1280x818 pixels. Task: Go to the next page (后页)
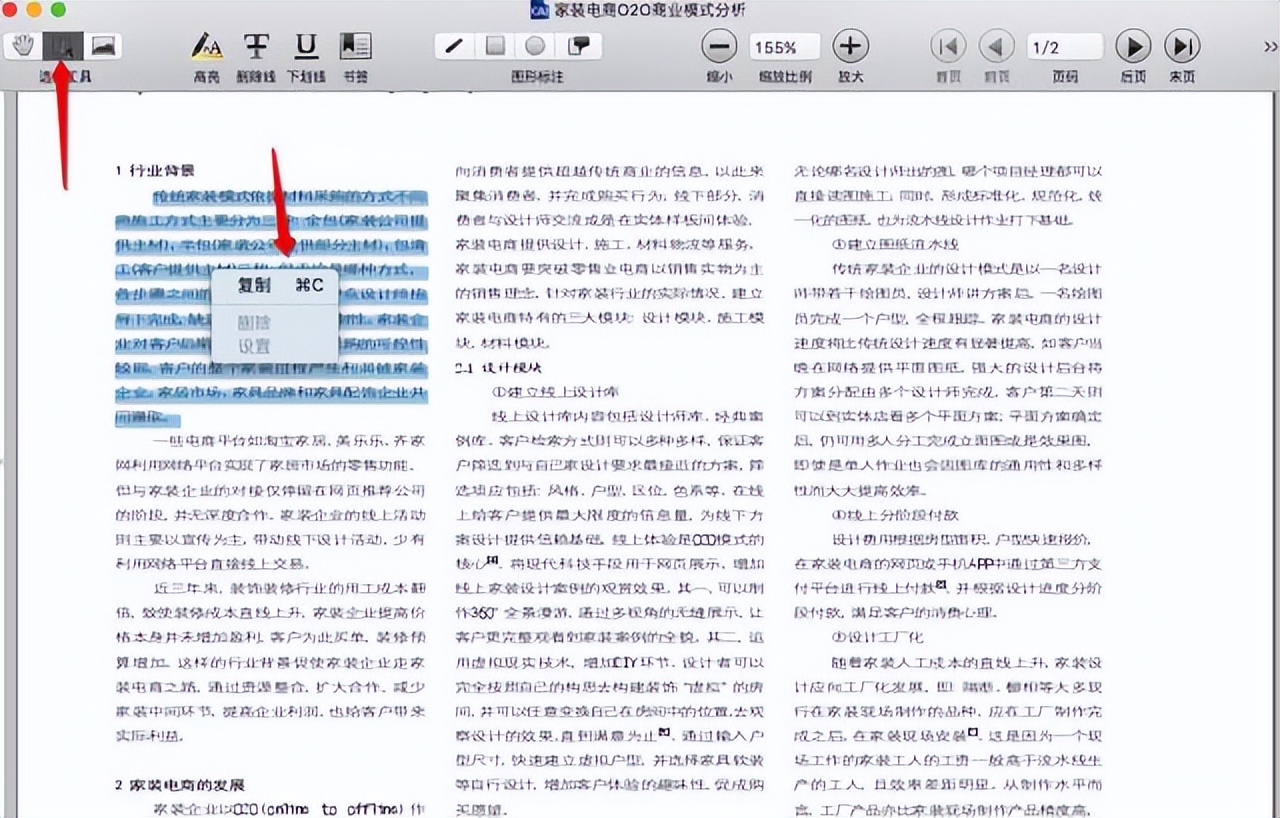click(1133, 46)
